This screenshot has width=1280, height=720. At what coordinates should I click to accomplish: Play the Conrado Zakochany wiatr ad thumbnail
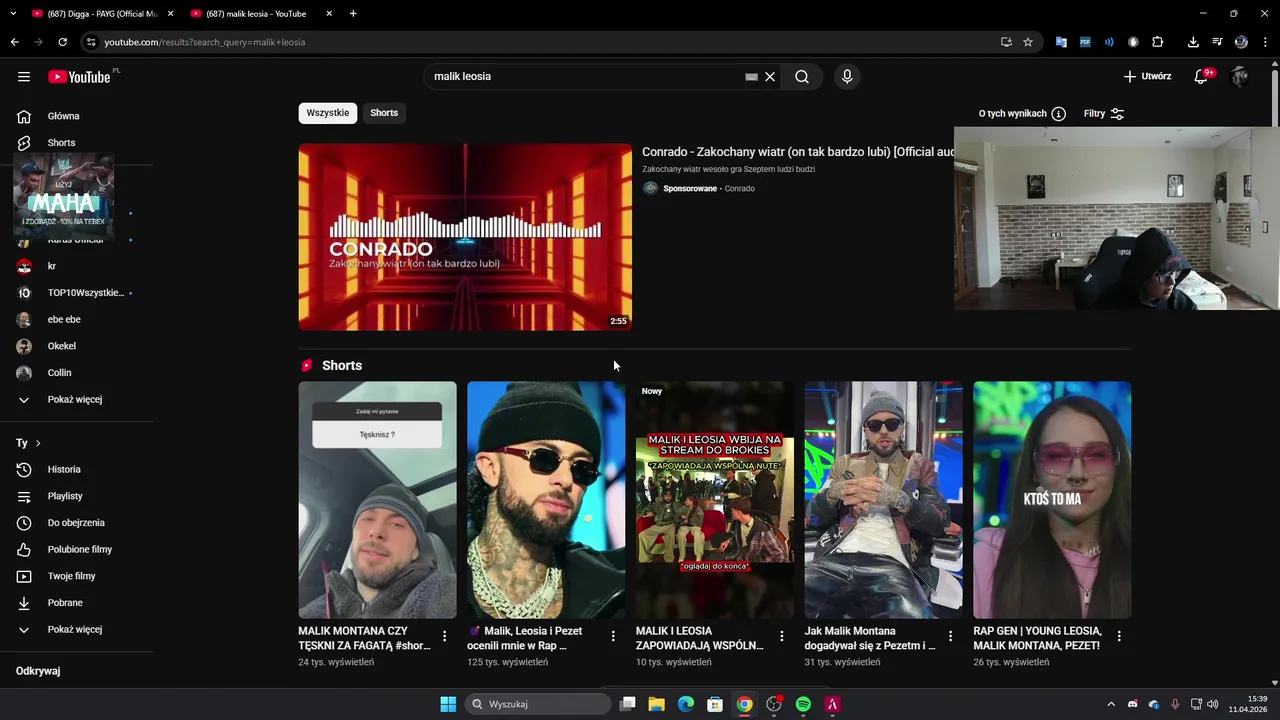pos(465,237)
